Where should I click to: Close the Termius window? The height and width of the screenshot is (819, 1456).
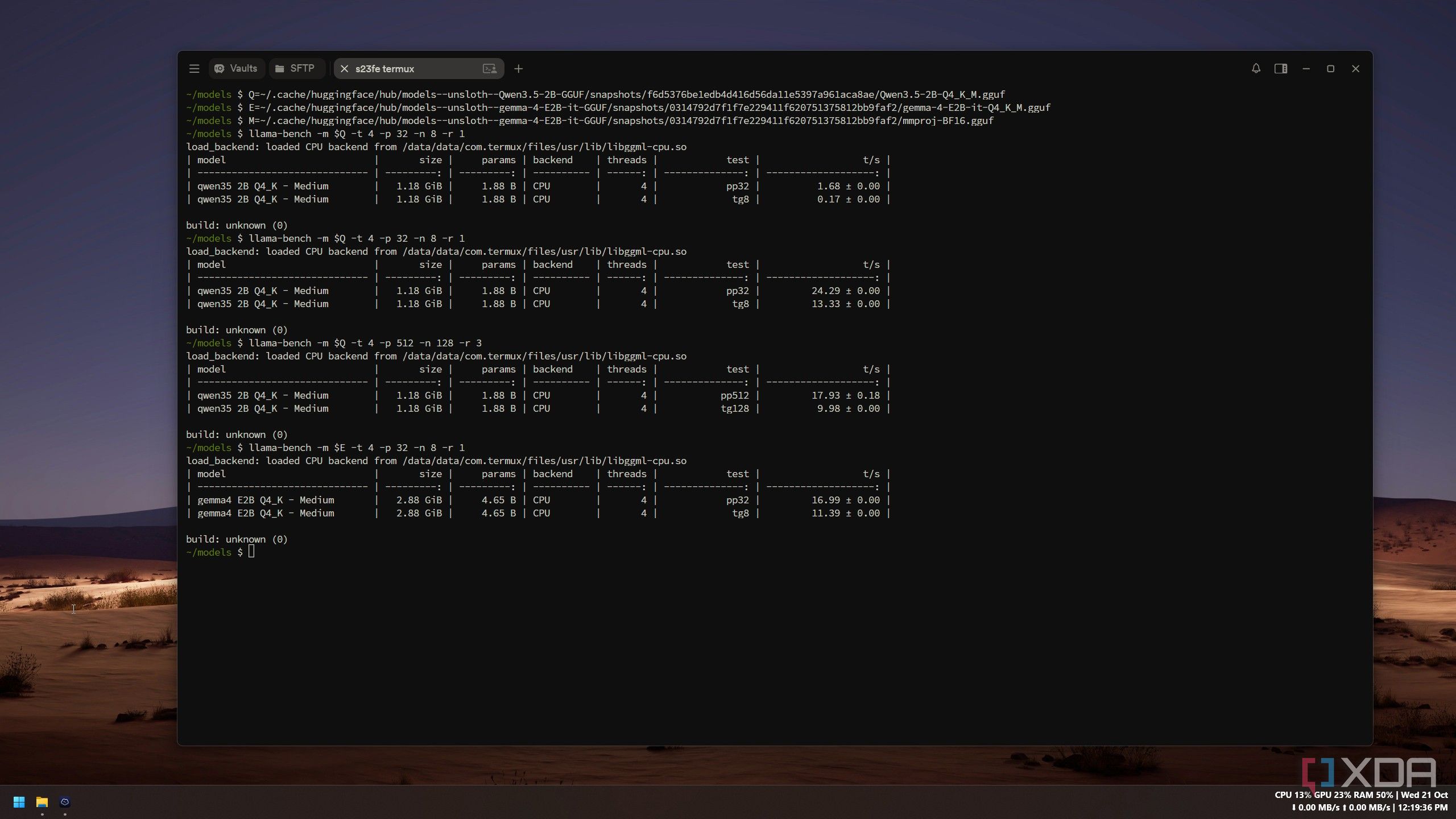[1355, 69]
